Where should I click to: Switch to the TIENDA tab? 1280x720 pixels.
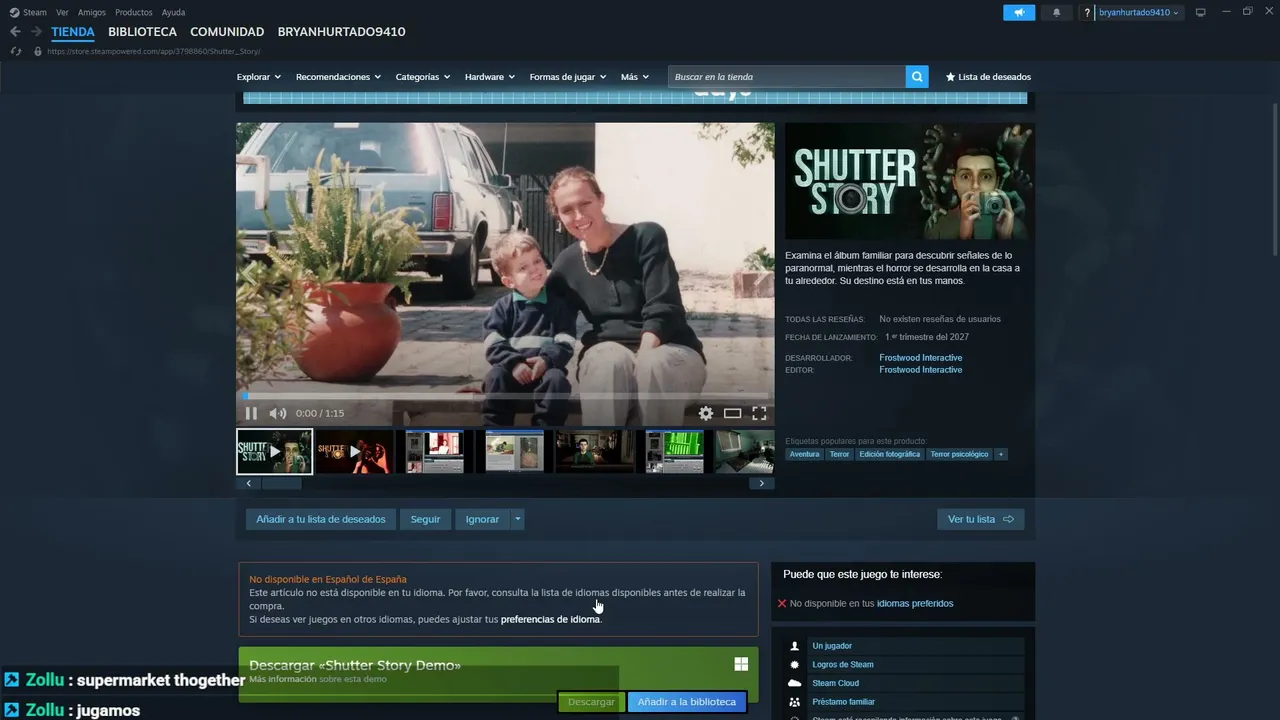tap(73, 32)
